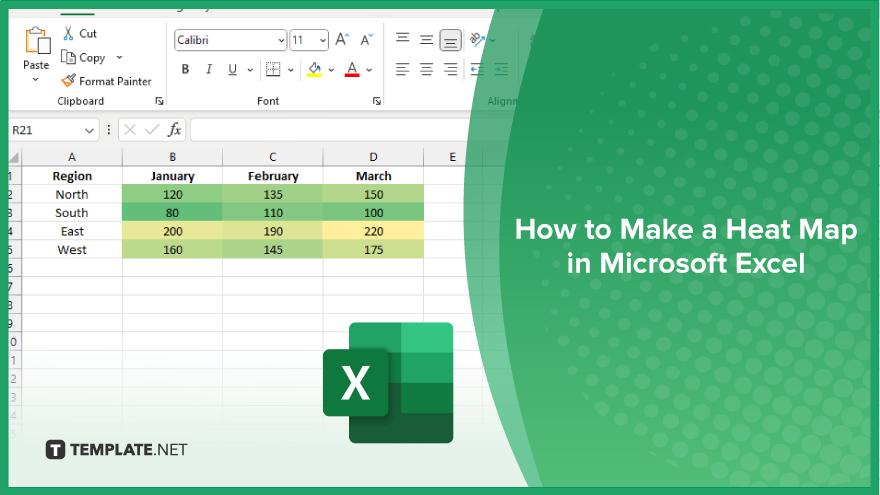Toggle Bold formatting
Viewport: 880px width, 495px height.
(x=185, y=69)
